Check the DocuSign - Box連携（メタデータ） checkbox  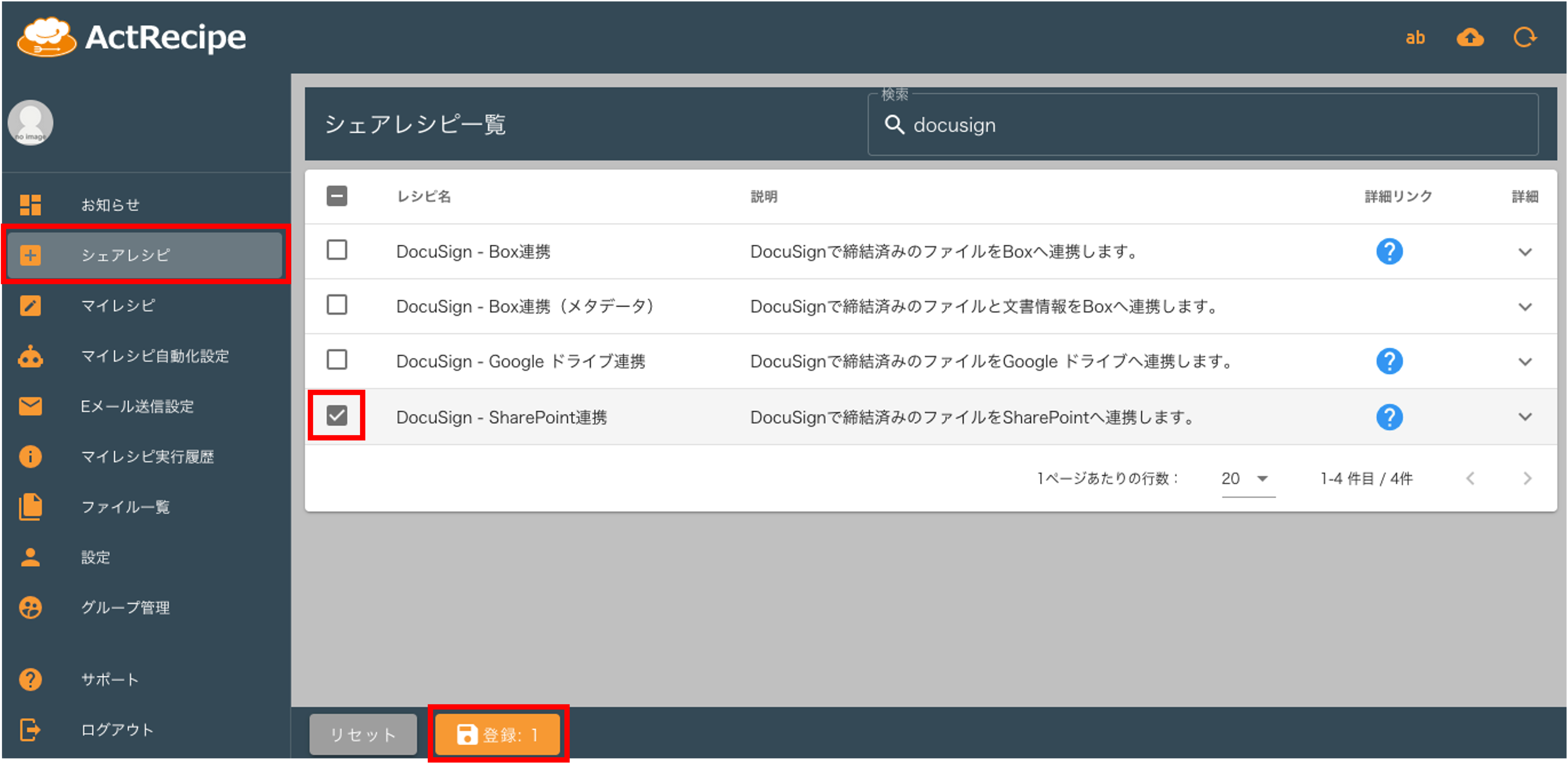click(336, 305)
